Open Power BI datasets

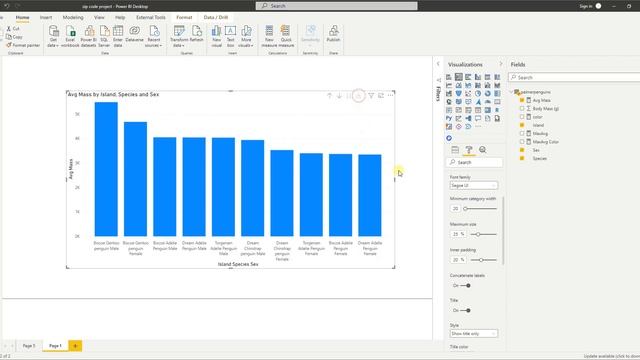[89, 36]
